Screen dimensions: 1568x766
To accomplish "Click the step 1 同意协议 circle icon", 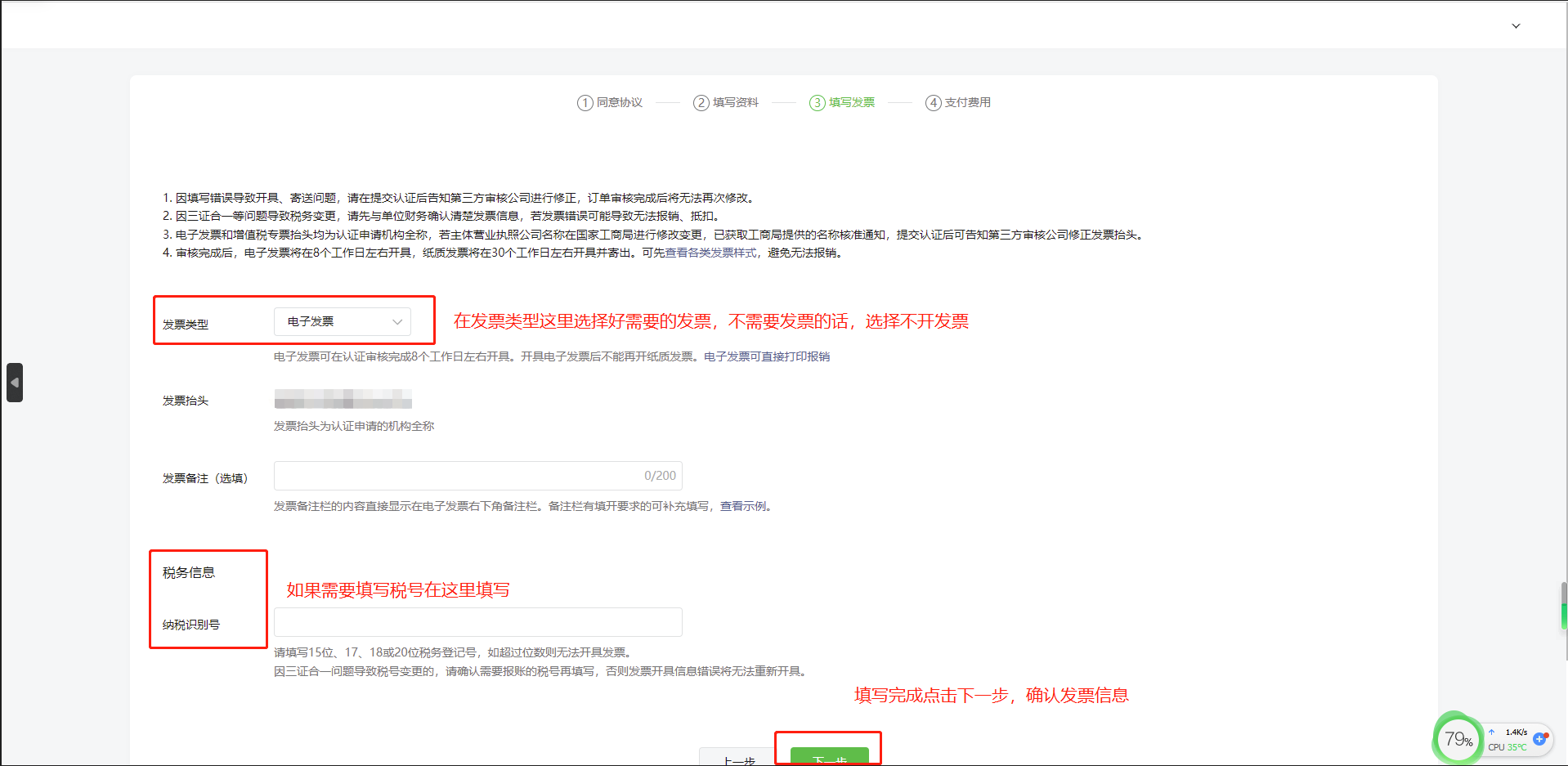I will click(x=585, y=103).
